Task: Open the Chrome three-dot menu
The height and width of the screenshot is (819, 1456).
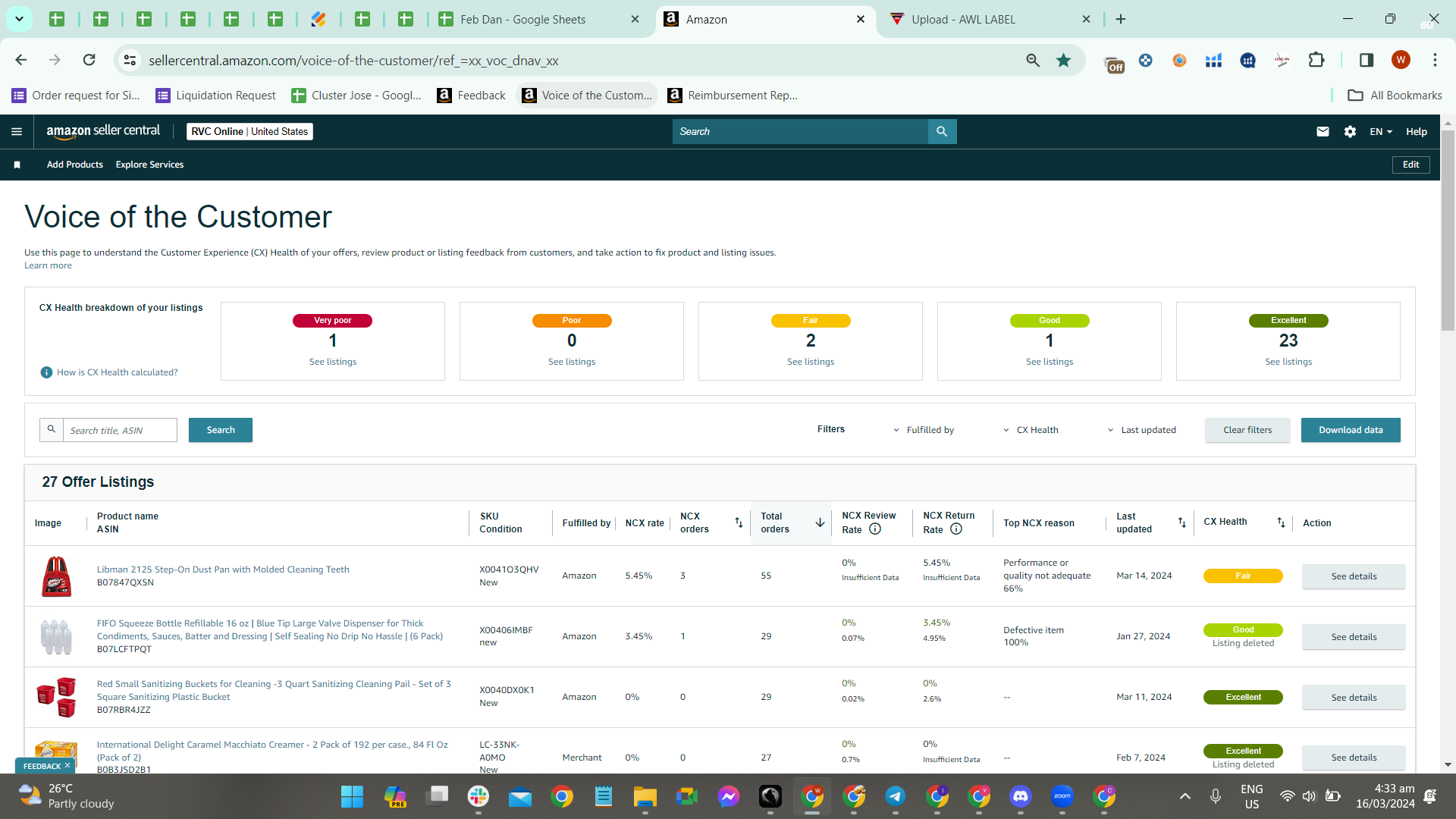Action: (1435, 60)
